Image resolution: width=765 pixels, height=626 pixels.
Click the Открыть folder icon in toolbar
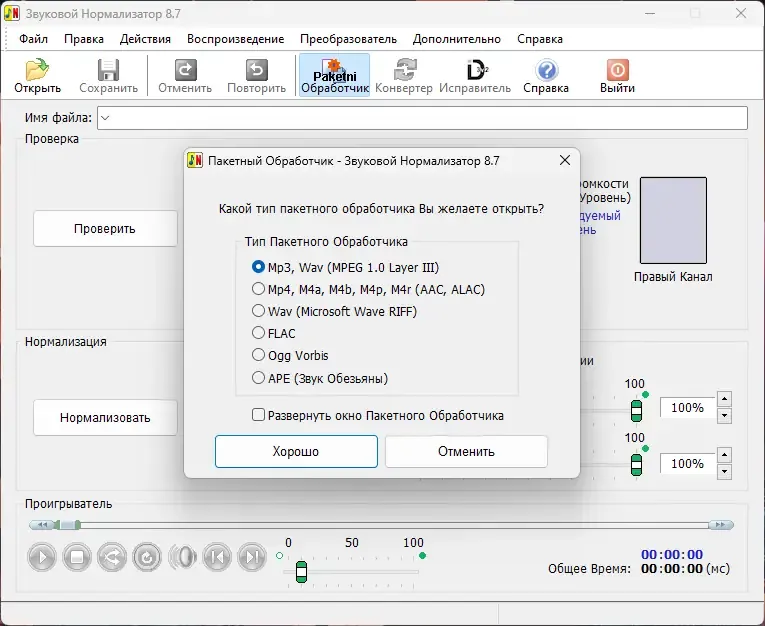click(x=37, y=70)
